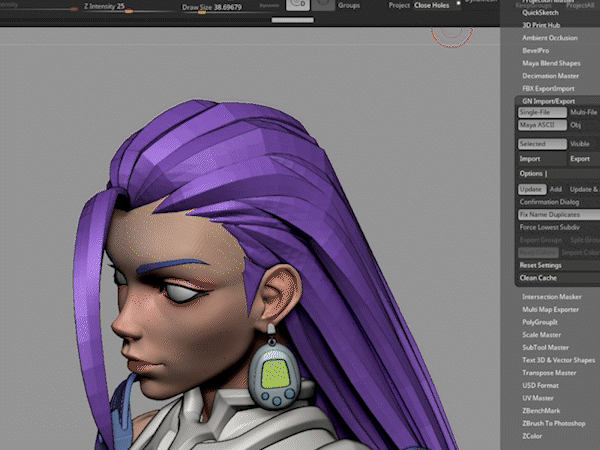Collapse the GN Import/Export section
Image resolution: width=600 pixels, height=450 pixels.
[x=548, y=101]
